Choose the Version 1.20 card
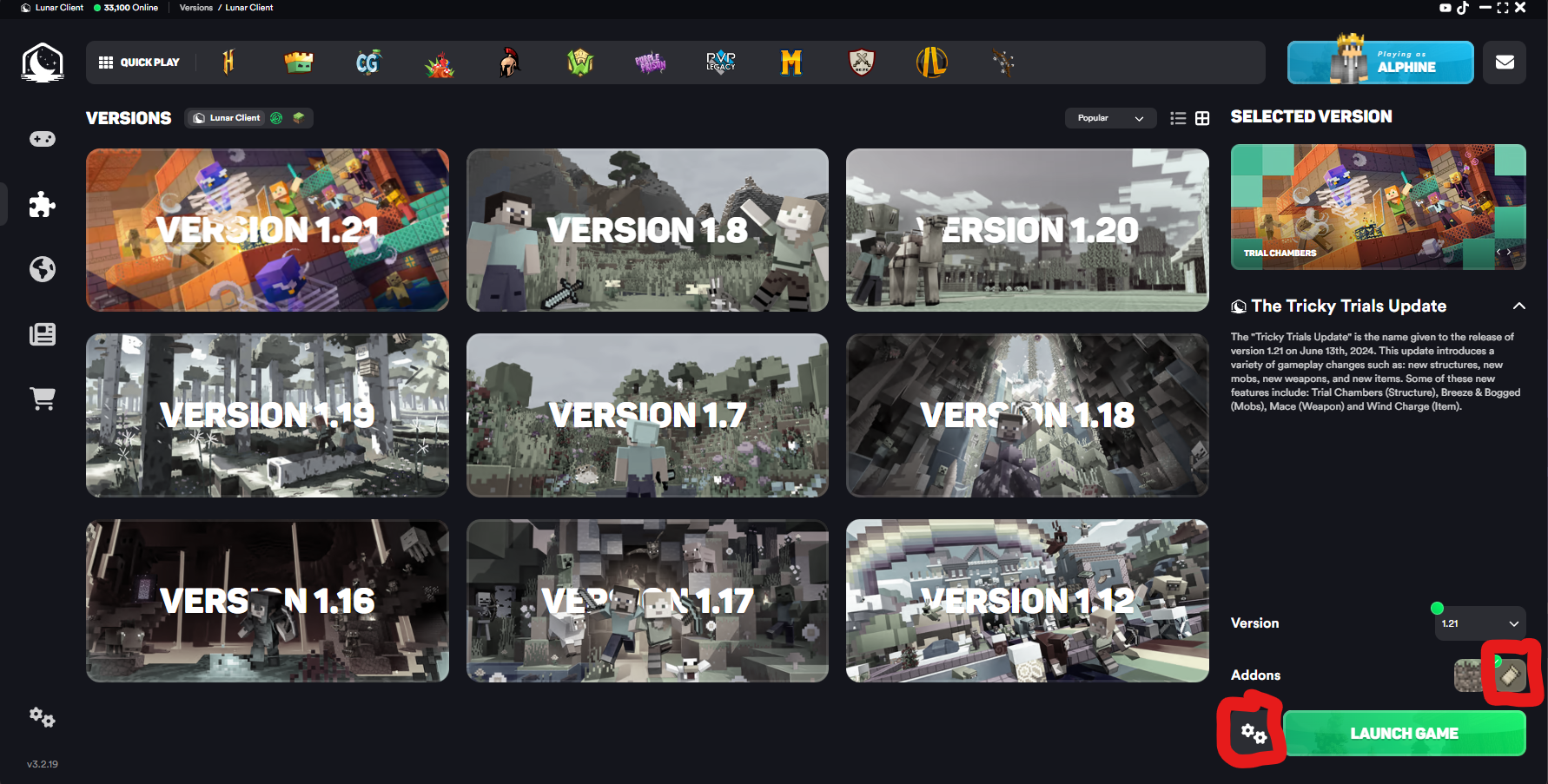This screenshot has width=1548, height=784. tap(1028, 230)
